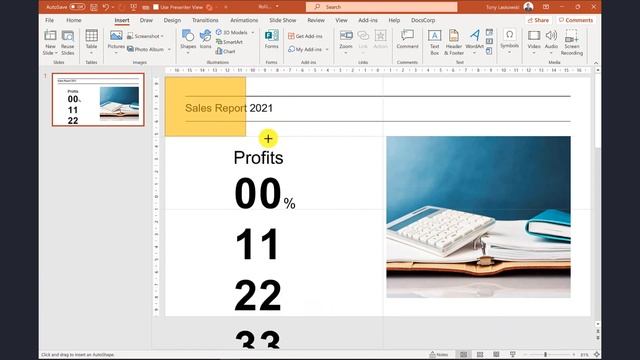Open the Symbols dropdown
Screen dimensions: 640x360
[509, 42]
